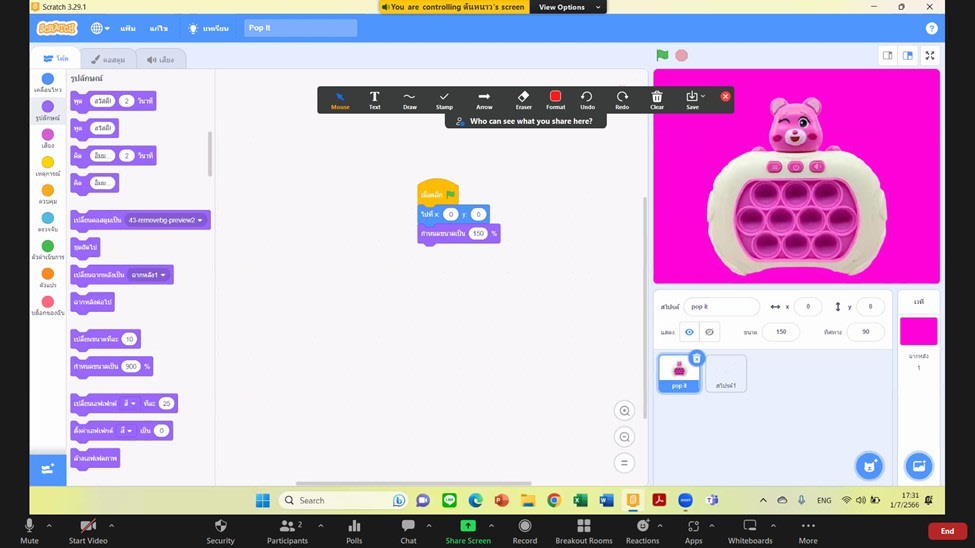Select the Text annotation tool
This screenshot has width=975, height=548.
374,100
